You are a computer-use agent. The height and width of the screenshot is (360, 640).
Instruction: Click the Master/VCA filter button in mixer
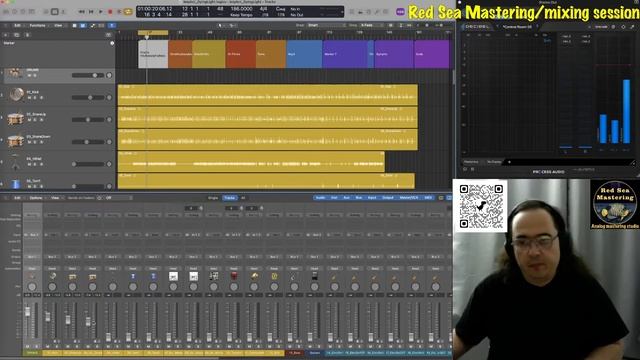coord(409,198)
